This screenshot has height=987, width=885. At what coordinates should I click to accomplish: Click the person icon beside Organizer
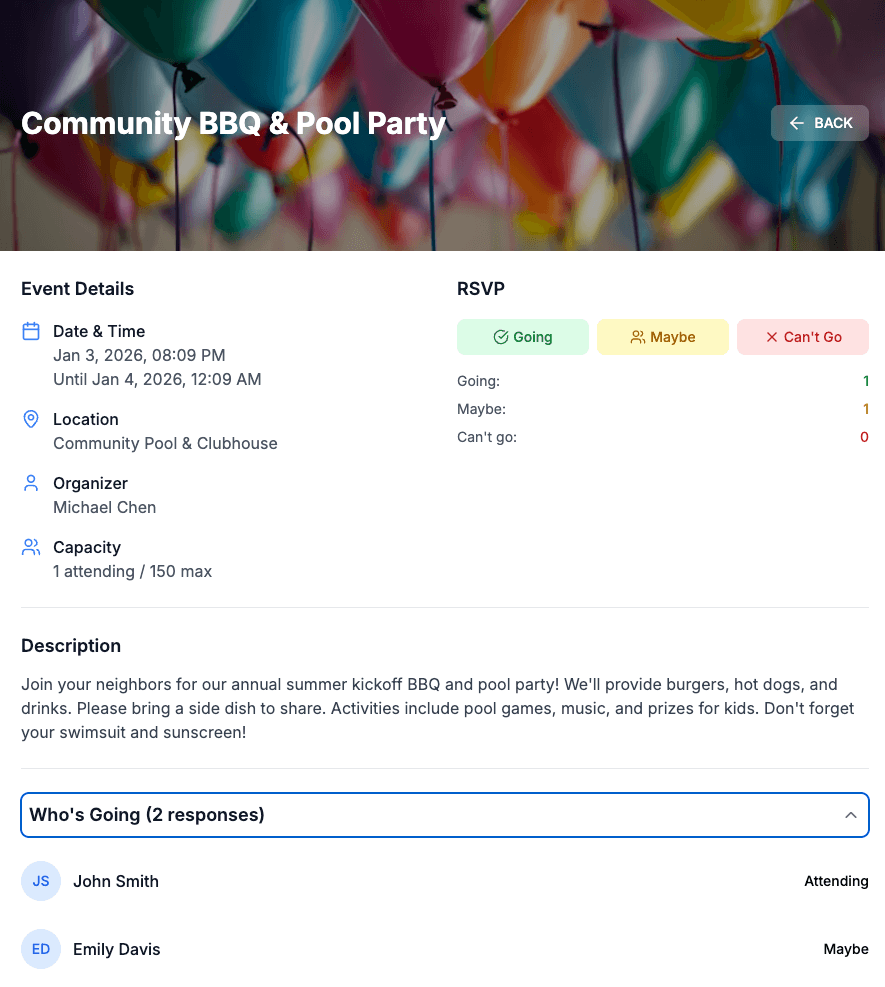[29, 484]
